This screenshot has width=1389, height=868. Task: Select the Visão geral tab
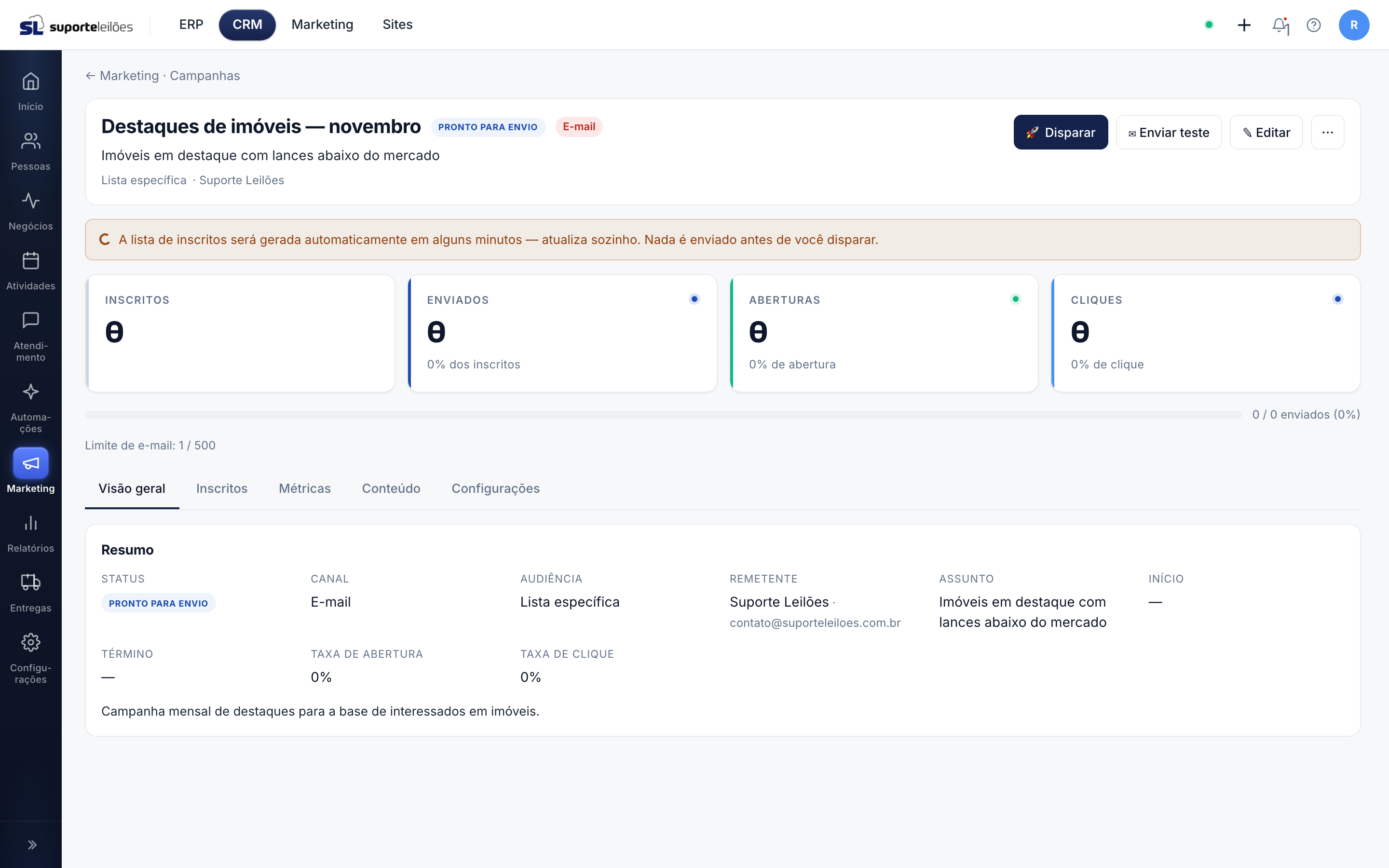click(132, 488)
